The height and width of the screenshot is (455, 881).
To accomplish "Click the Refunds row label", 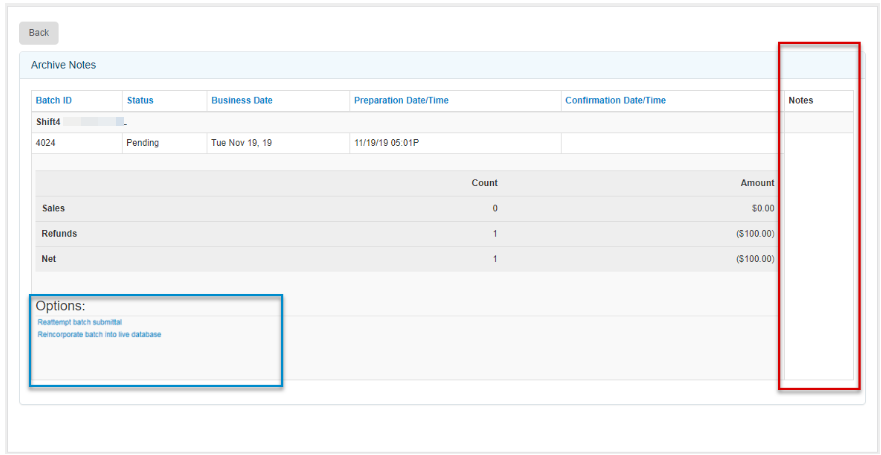I will click(x=59, y=234).
